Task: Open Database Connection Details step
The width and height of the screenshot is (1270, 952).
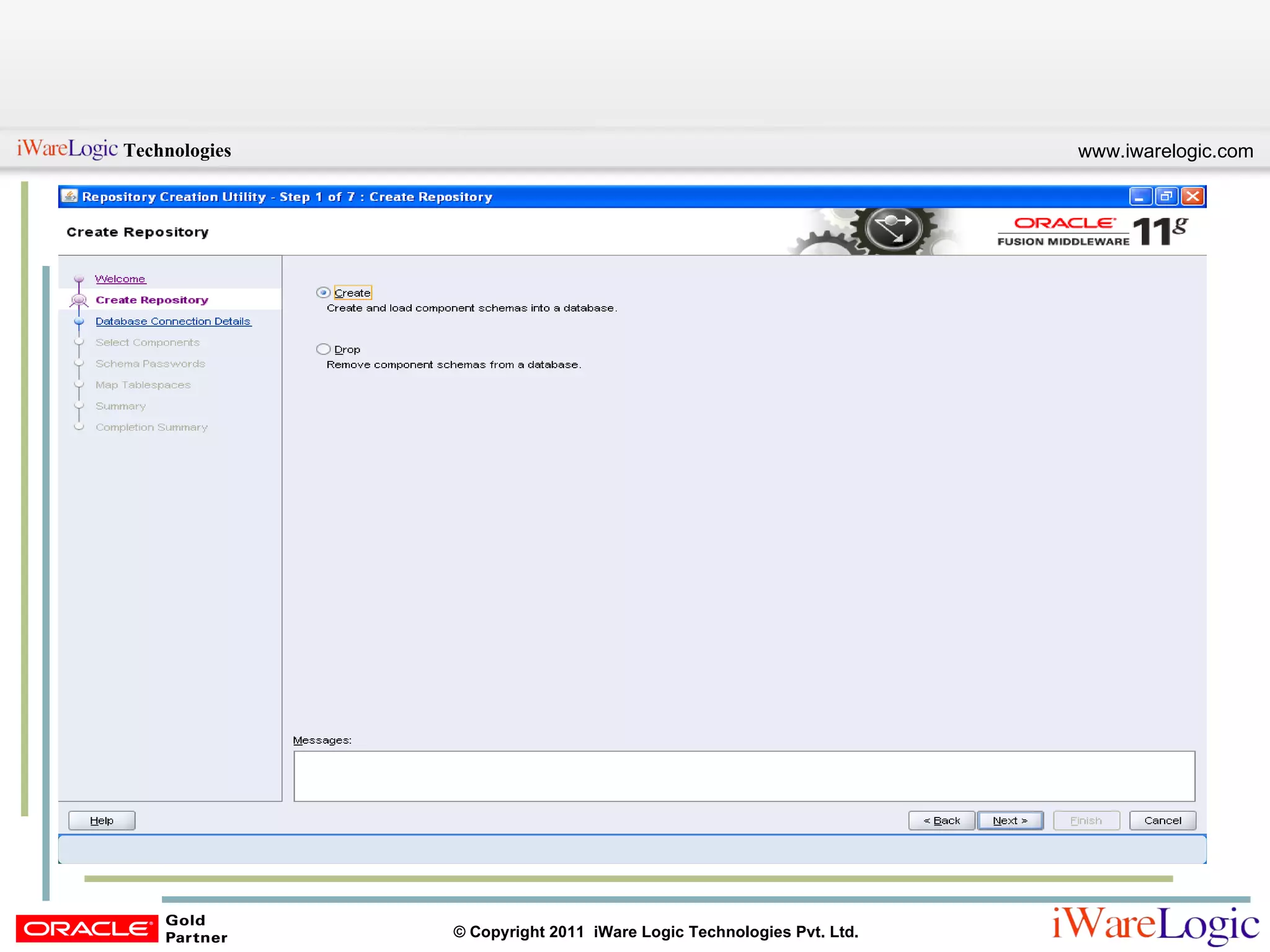Action: 173,321
